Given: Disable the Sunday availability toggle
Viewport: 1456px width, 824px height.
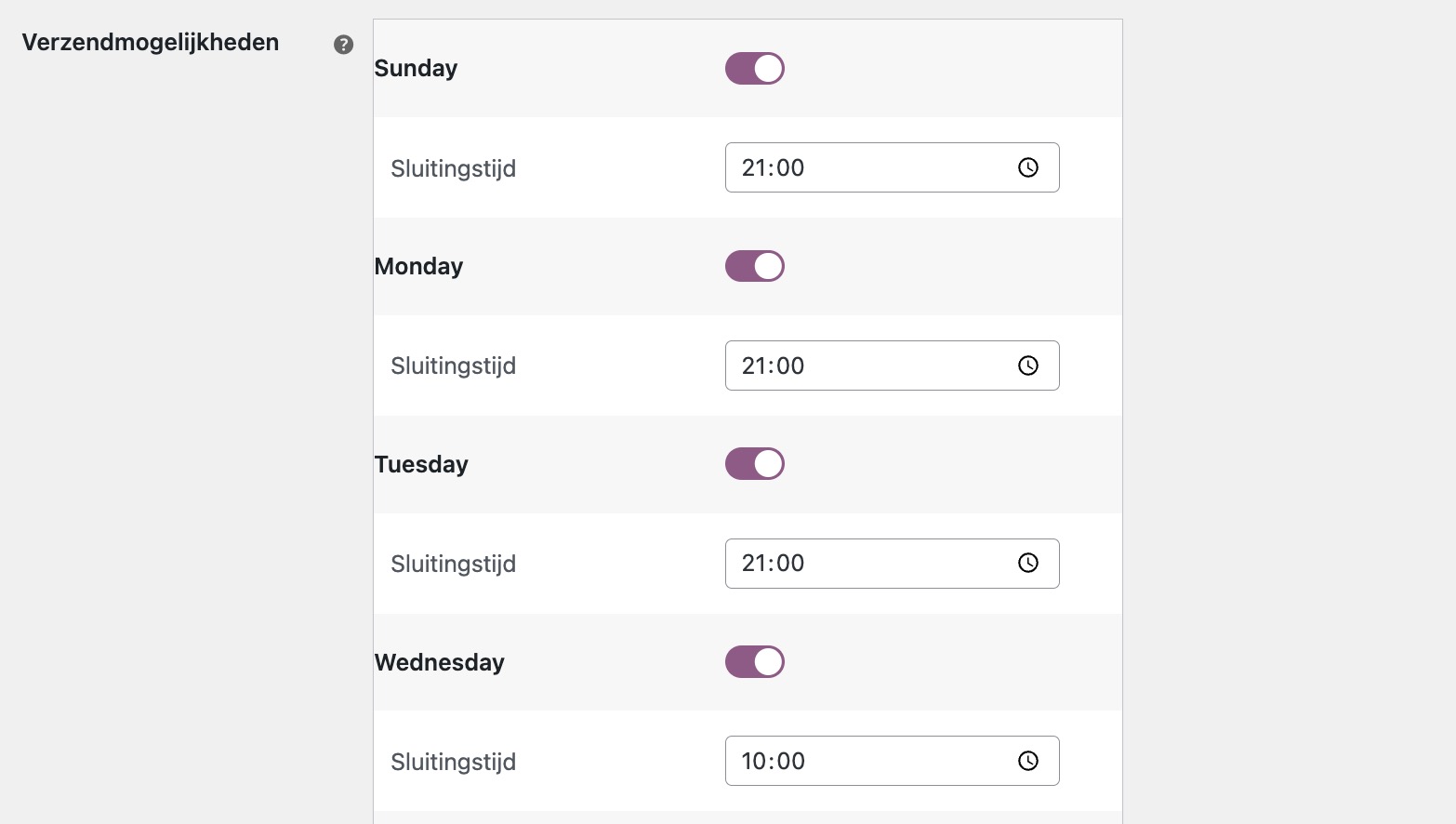Looking at the screenshot, I should pos(754,68).
